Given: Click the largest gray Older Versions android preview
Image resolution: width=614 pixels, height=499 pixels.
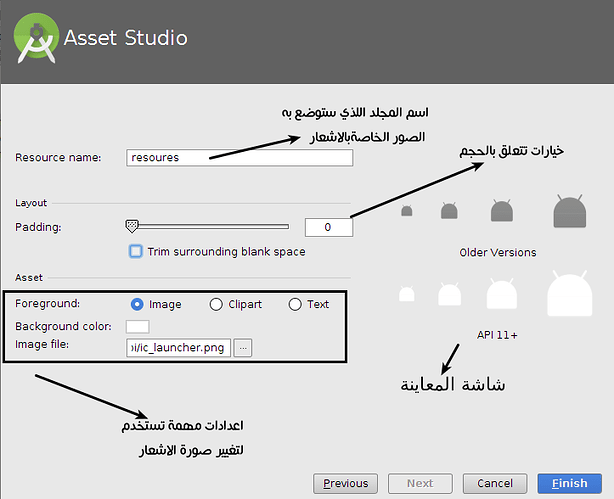Looking at the screenshot, I should (570, 210).
